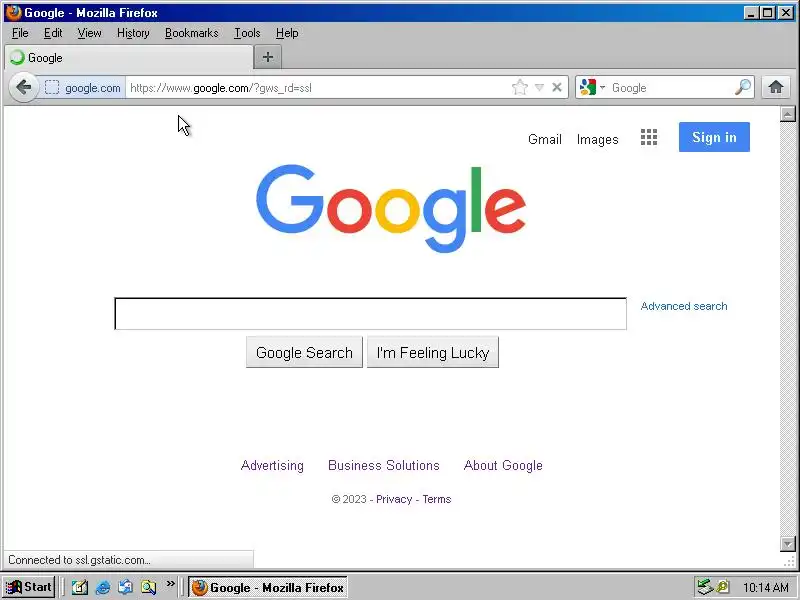
Task: Click the scrollbar down arrow
Action: coord(788,544)
